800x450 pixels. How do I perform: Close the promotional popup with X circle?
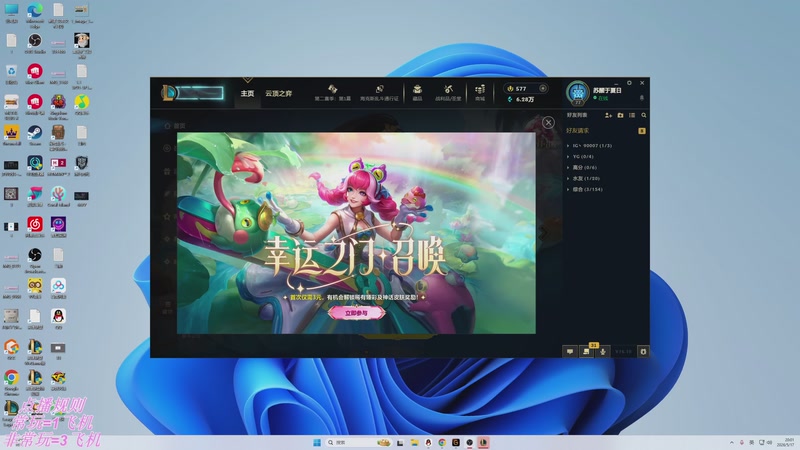(x=548, y=122)
